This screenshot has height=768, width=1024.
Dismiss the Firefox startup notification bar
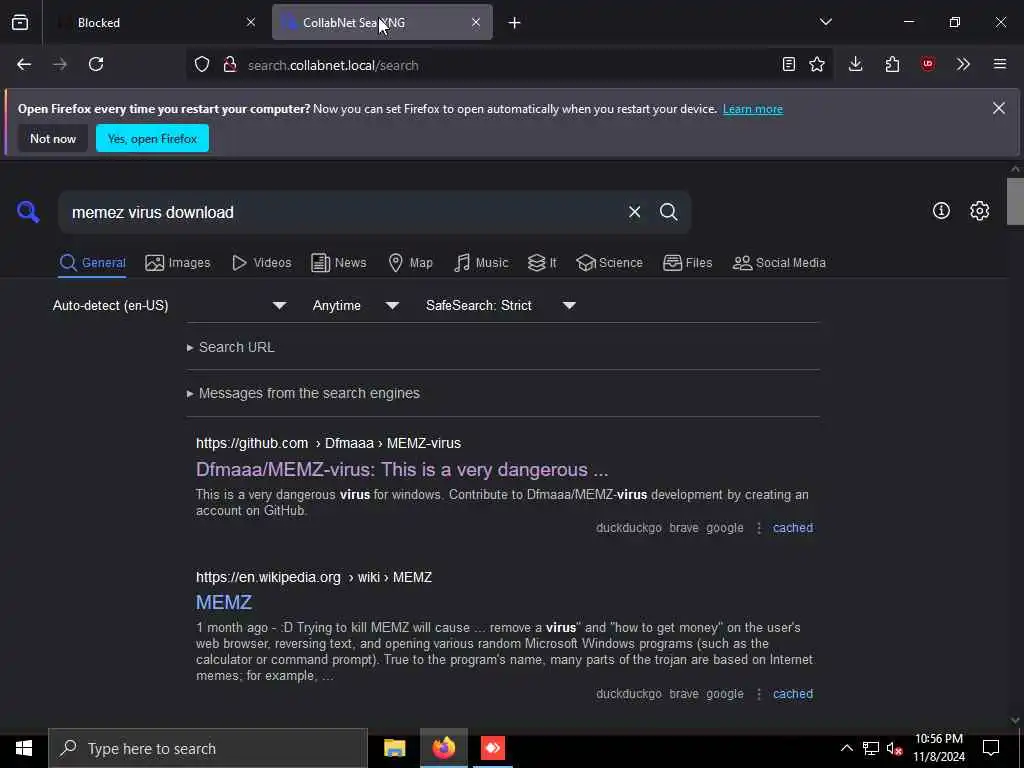pos(999,108)
